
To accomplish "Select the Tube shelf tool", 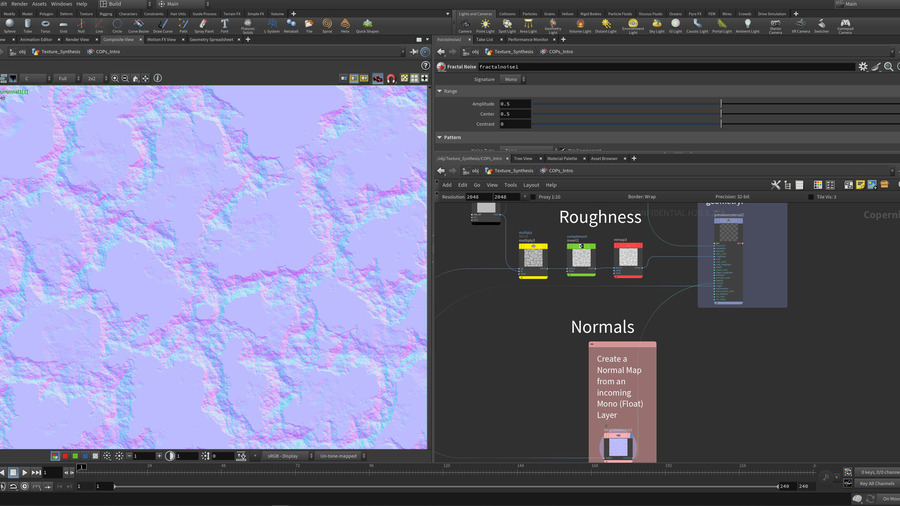I will [x=28, y=25].
